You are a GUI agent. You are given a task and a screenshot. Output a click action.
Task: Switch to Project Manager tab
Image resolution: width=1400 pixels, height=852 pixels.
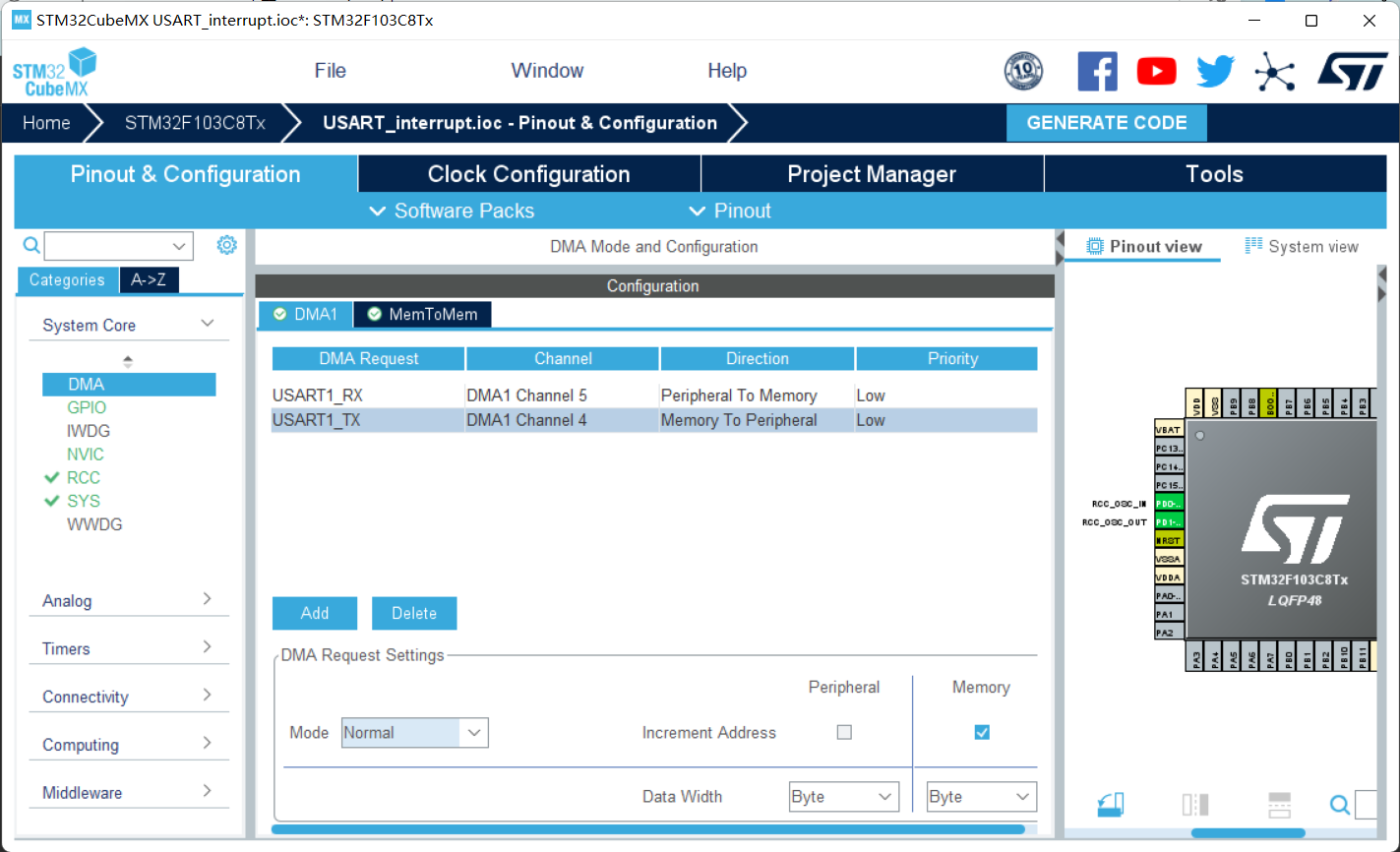(872, 174)
